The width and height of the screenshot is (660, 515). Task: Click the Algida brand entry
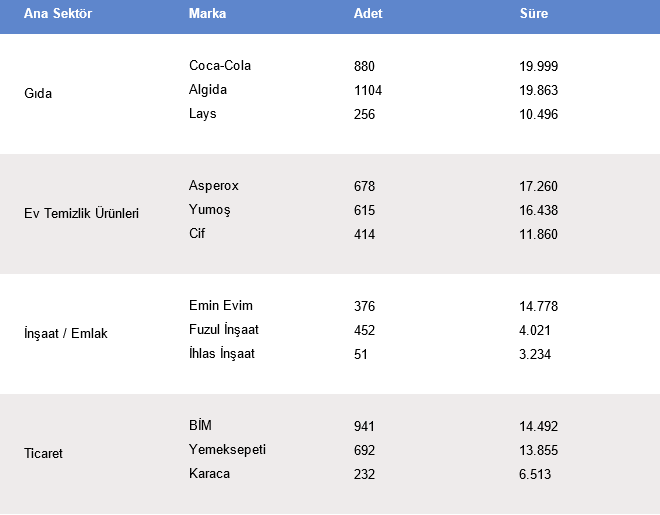point(208,90)
